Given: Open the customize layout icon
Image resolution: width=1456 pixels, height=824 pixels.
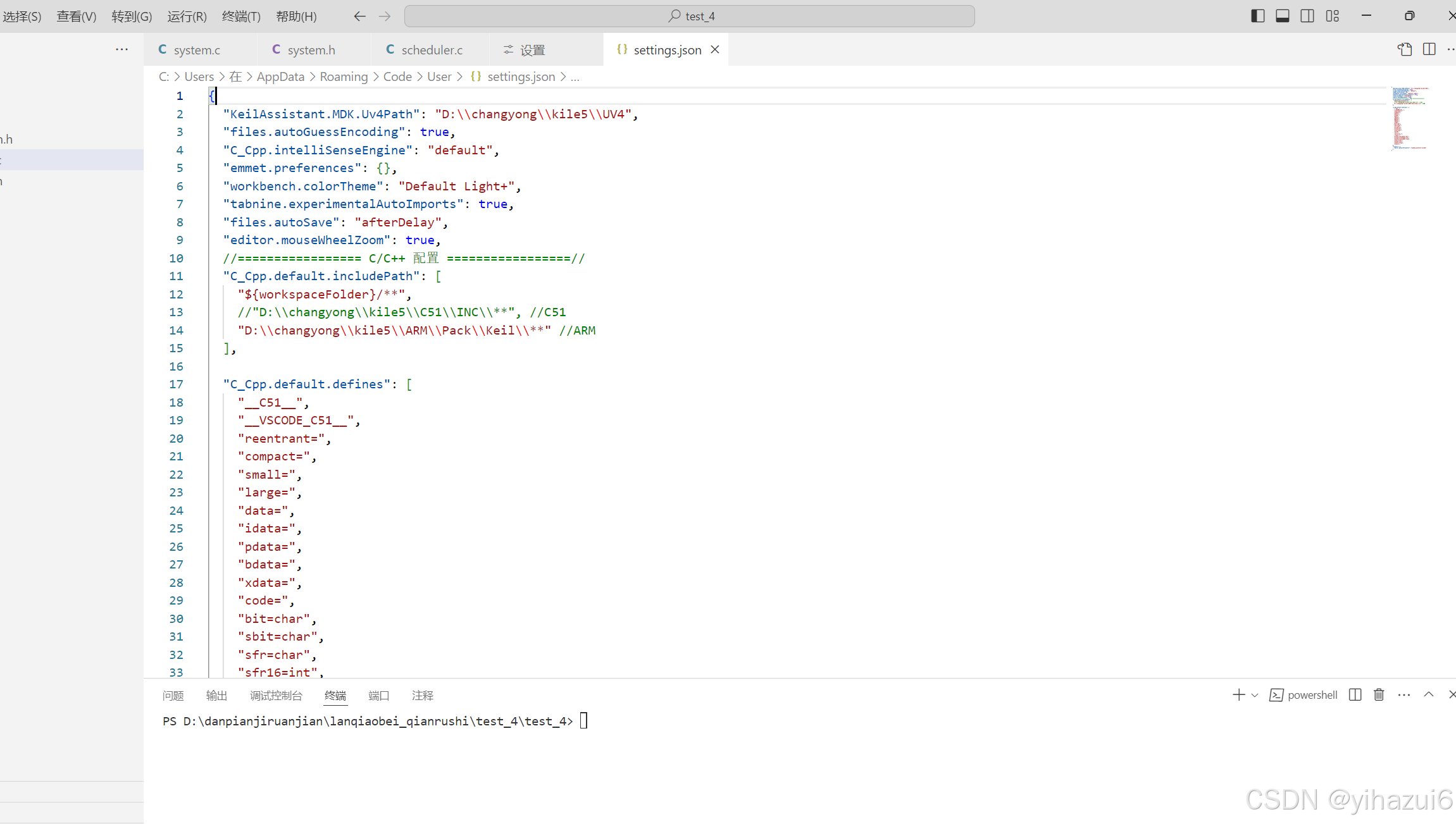Looking at the screenshot, I should coord(1333,16).
